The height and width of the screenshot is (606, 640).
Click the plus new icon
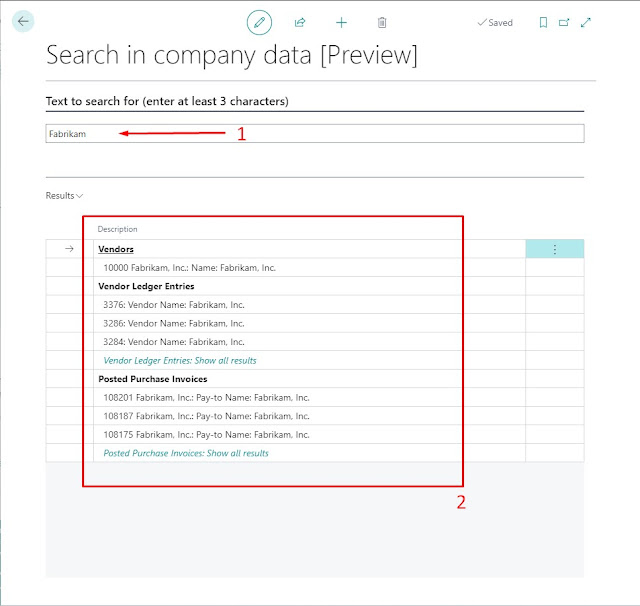pos(341,22)
